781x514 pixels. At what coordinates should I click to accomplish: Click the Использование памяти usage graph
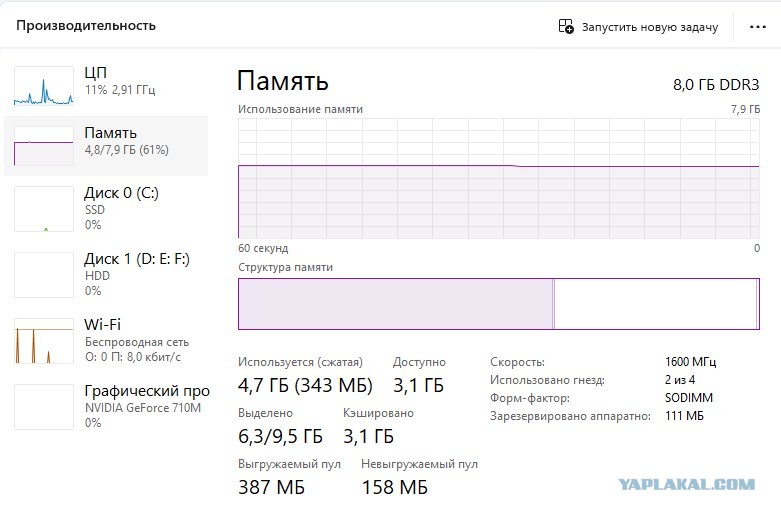499,178
